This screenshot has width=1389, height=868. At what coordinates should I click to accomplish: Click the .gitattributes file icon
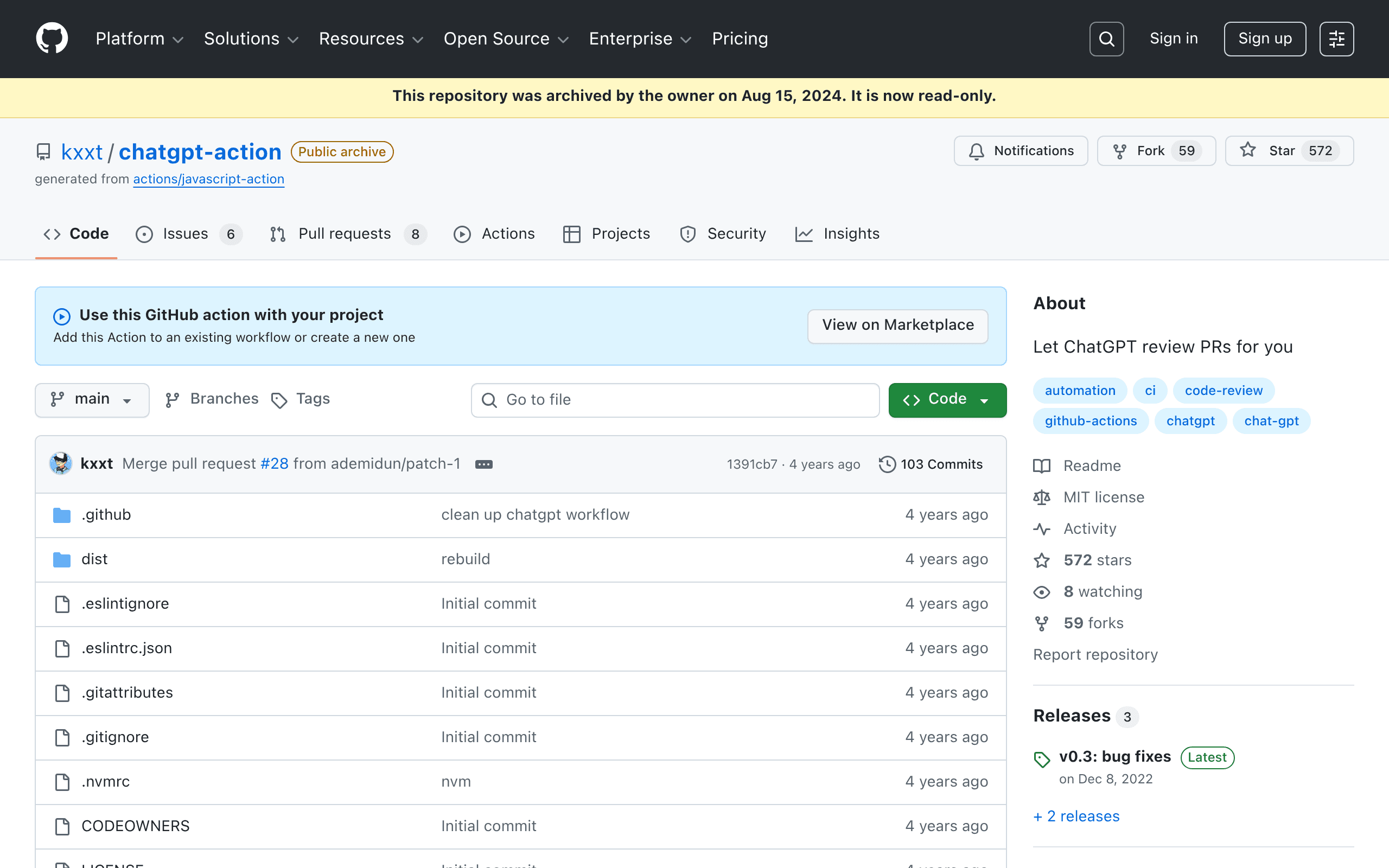point(62,693)
